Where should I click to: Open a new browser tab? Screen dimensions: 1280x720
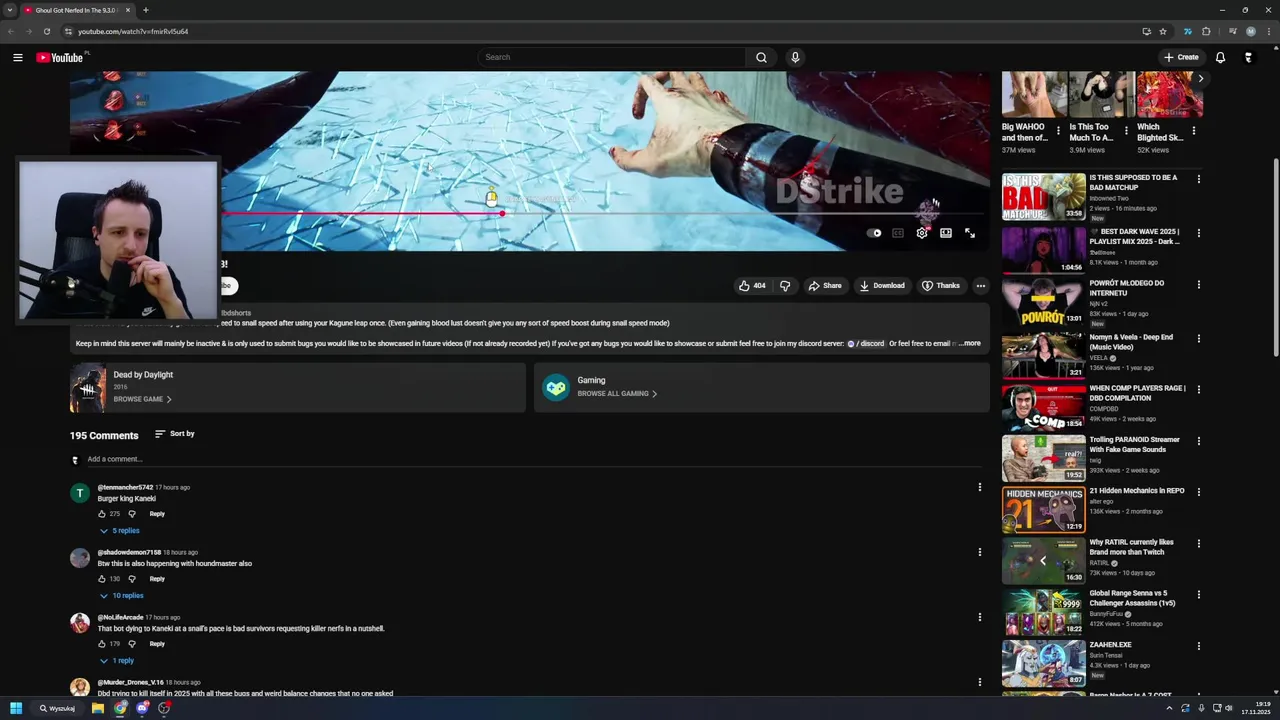click(x=146, y=10)
